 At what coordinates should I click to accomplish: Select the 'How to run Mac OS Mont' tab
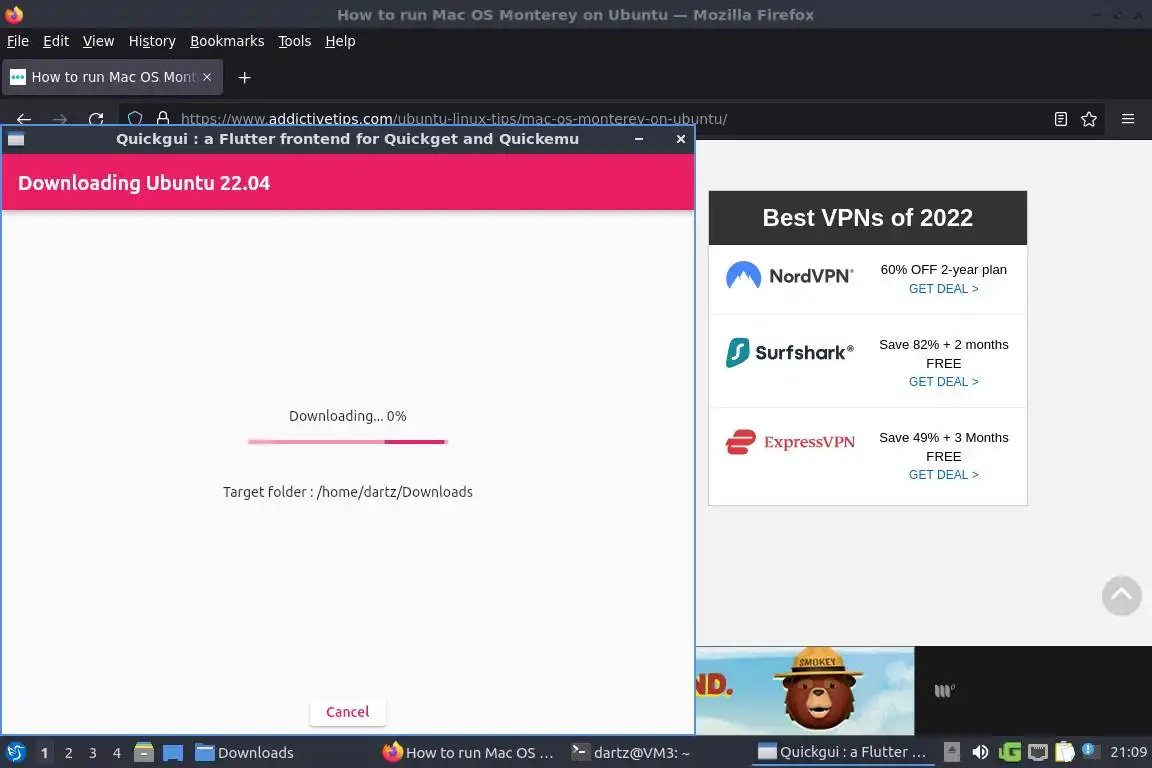pyautogui.click(x=112, y=77)
